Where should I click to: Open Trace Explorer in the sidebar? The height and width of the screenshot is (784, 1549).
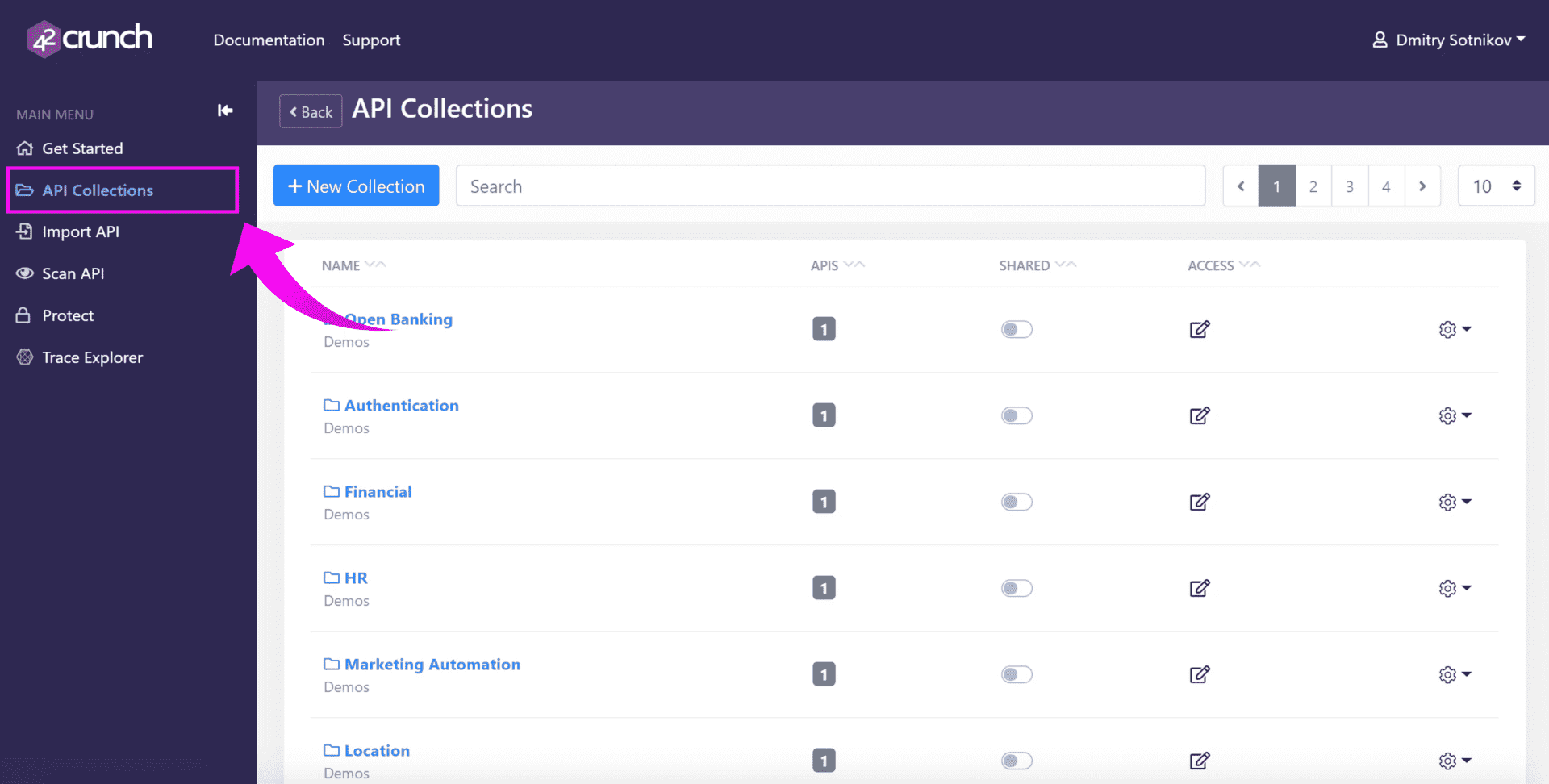pos(92,357)
